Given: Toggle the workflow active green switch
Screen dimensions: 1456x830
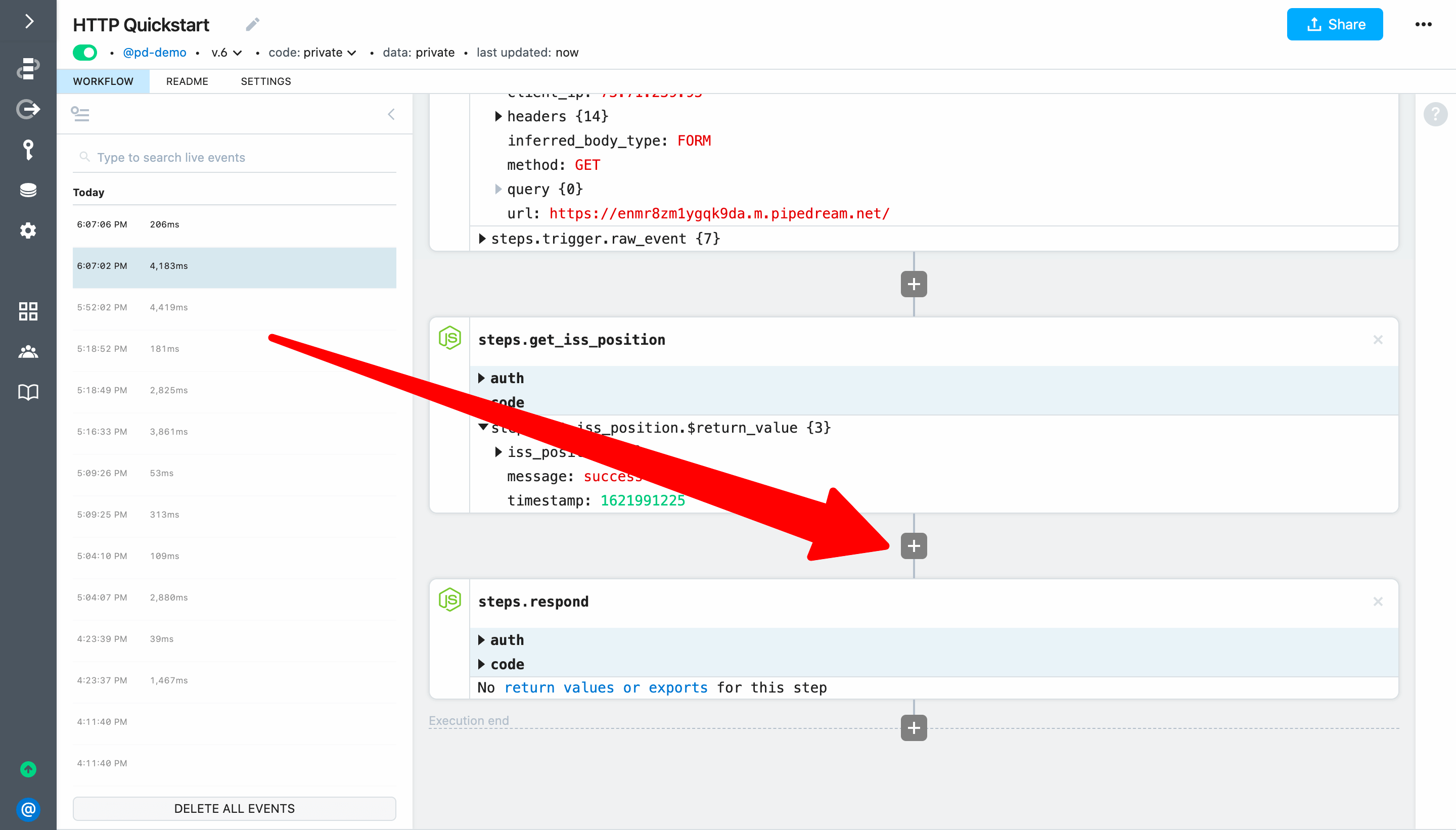Looking at the screenshot, I should pyautogui.click(x=85, y=53).
